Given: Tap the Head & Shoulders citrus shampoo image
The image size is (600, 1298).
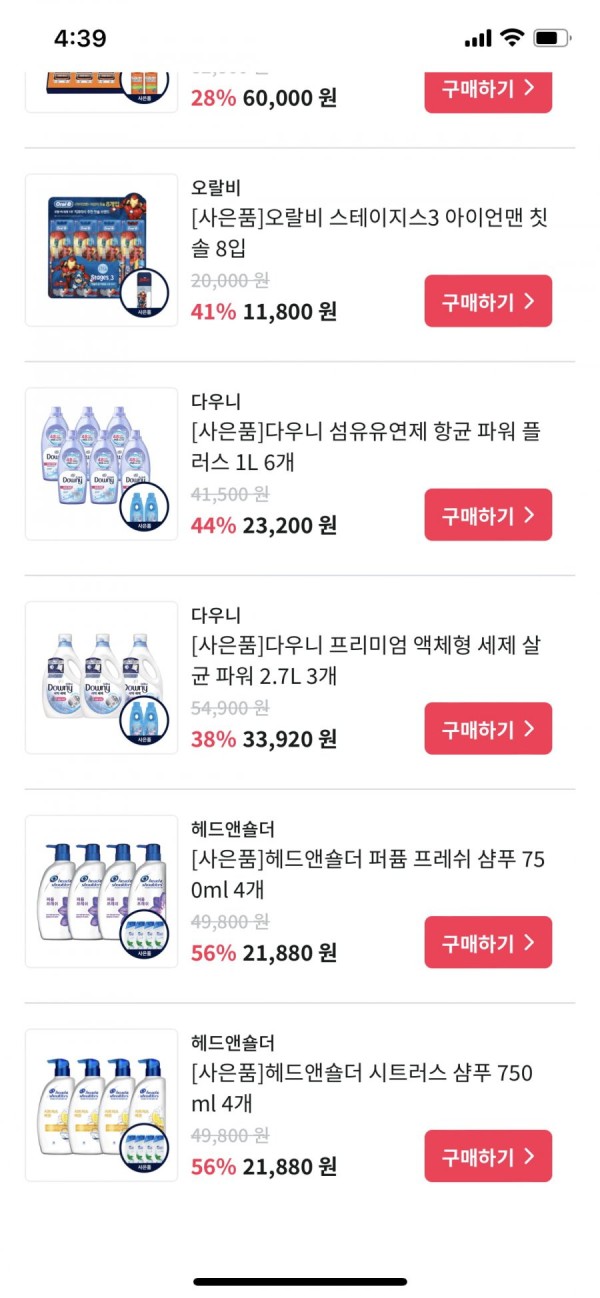Looking at the screenshot, I should tap(101, 1106).
